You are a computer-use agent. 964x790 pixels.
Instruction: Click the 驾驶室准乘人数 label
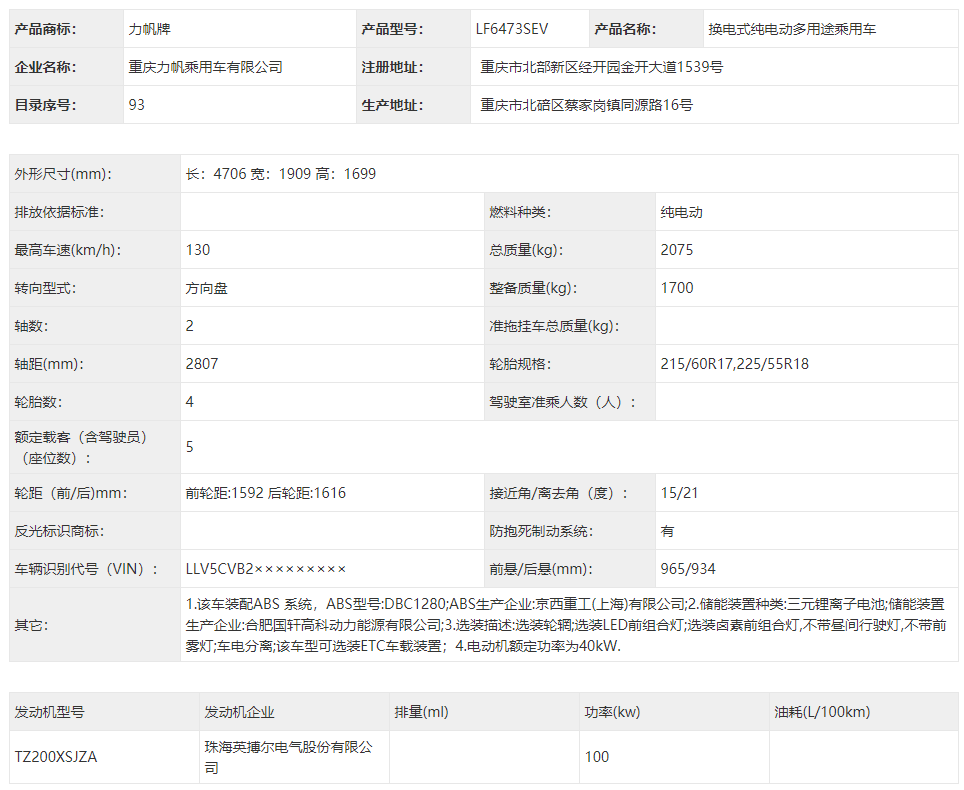[x=563, y=402]
